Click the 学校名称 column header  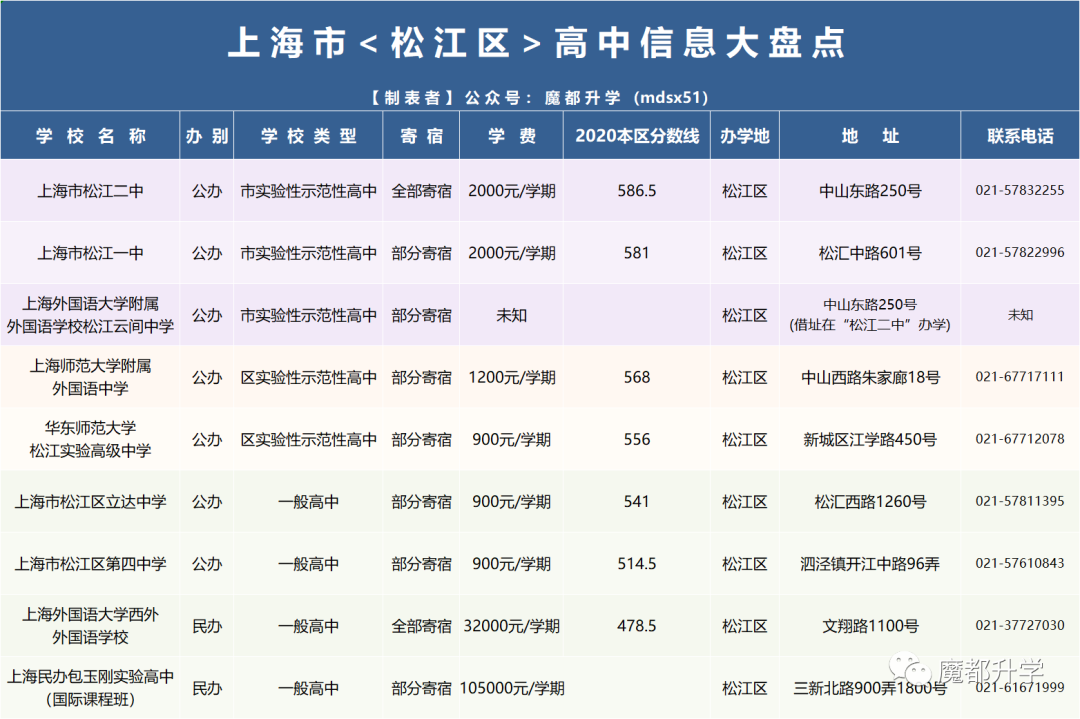(x=90, y=136)
